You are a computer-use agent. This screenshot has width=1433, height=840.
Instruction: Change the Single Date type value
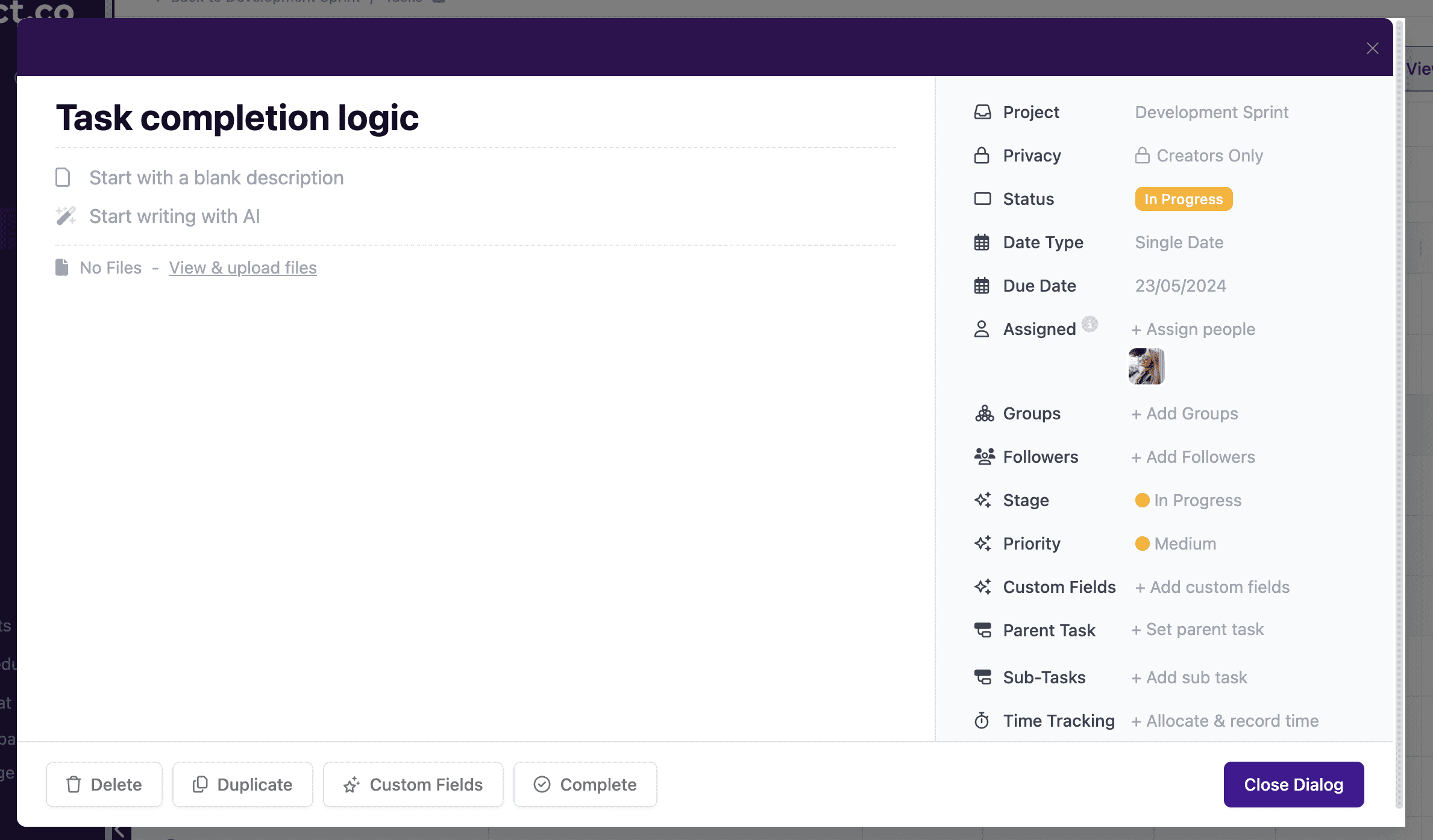1179,242
